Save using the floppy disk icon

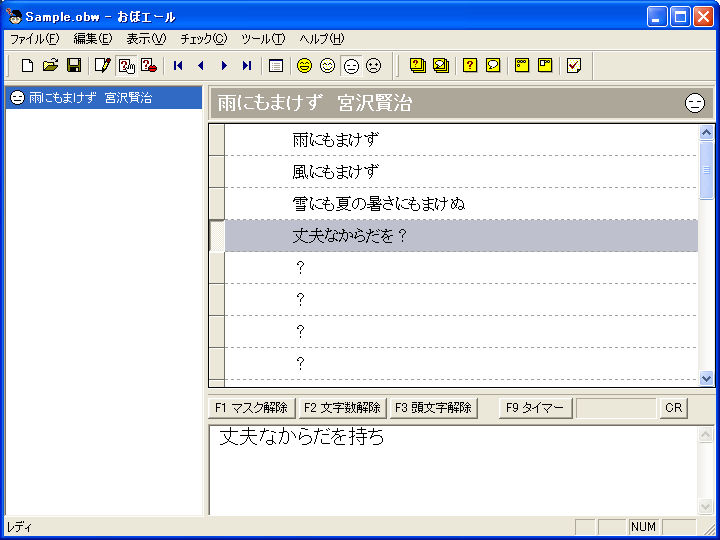[74, 66]
